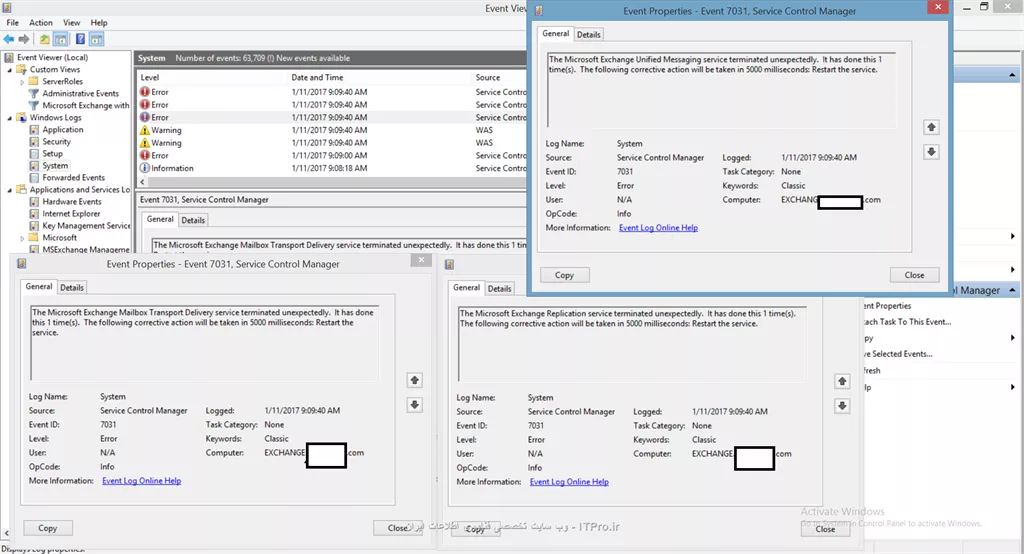Collapse the Service Control Manager actions section
Image resolution: width=1024 pixels, height=554 pixels.
pos(1012,290)
